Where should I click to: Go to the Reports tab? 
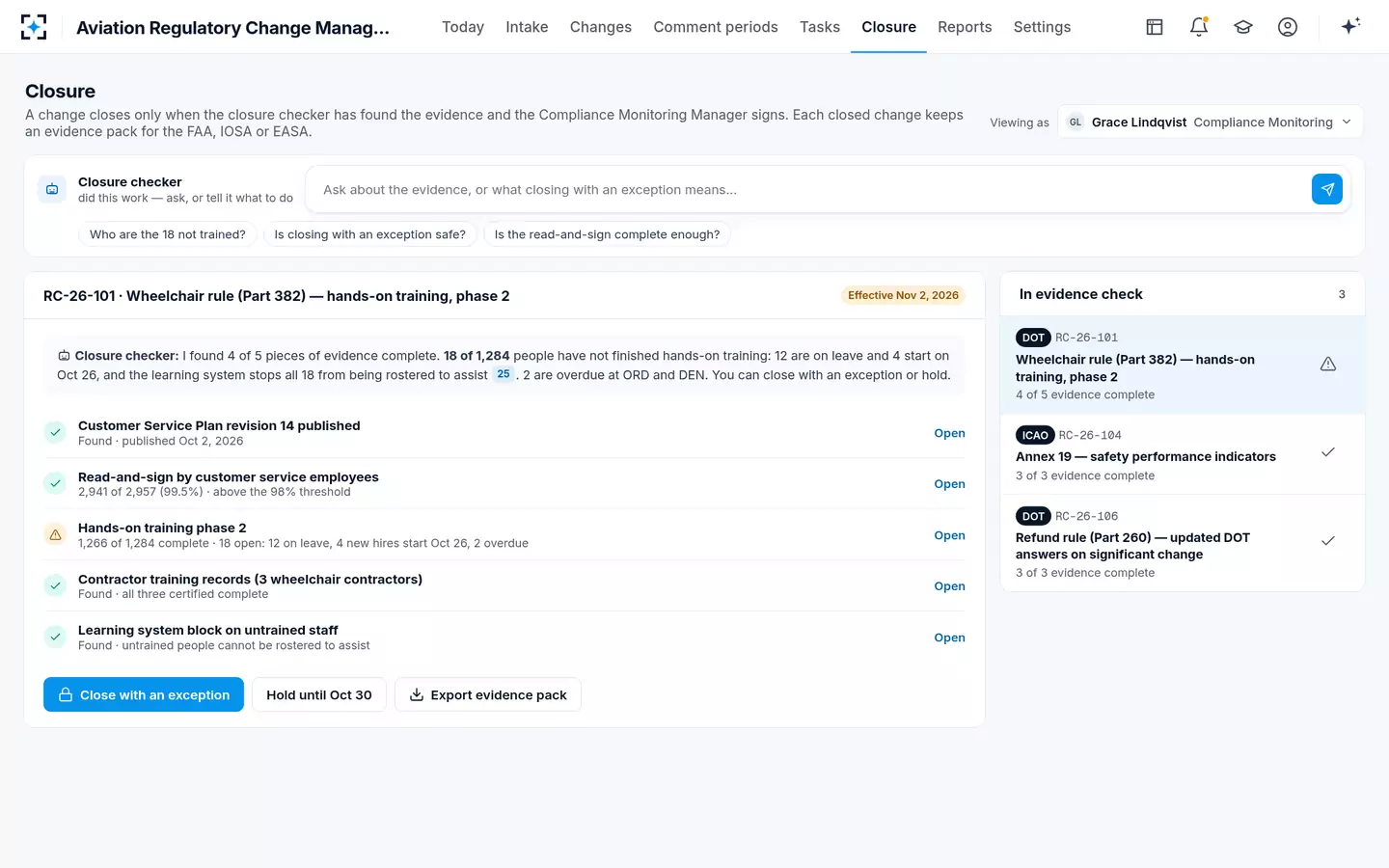(965, 27)
